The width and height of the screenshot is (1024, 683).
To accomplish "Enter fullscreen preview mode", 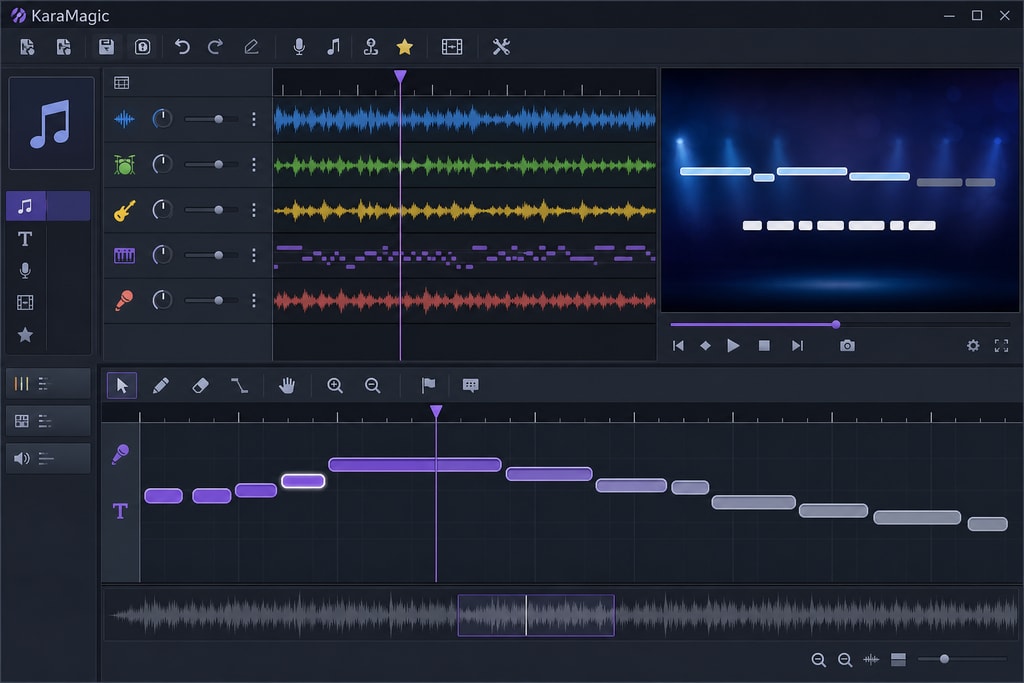I will (x=1001, y=345).
